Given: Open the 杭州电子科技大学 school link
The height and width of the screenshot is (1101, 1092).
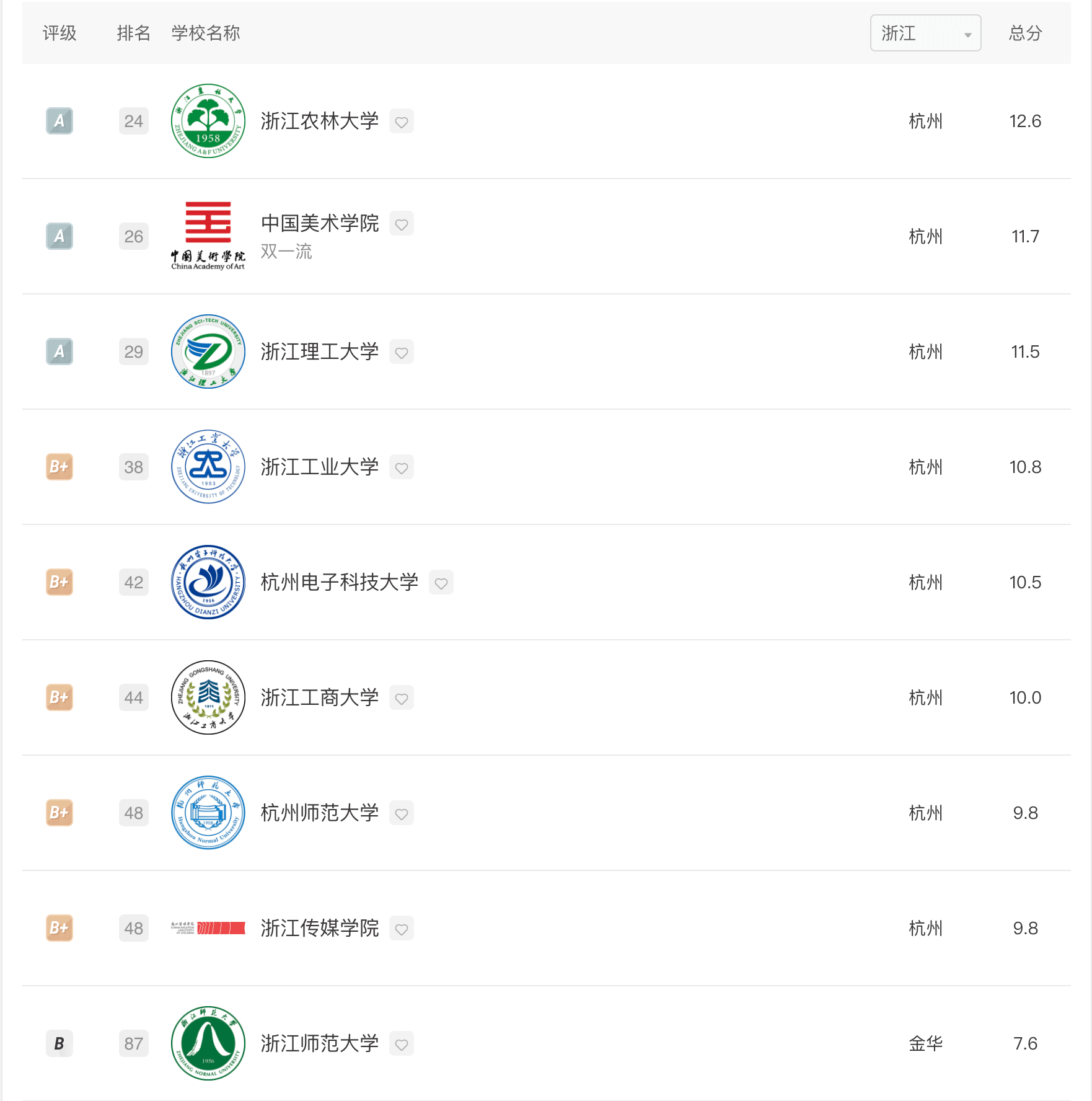Looking at the screenshot, I should point(339,582).
